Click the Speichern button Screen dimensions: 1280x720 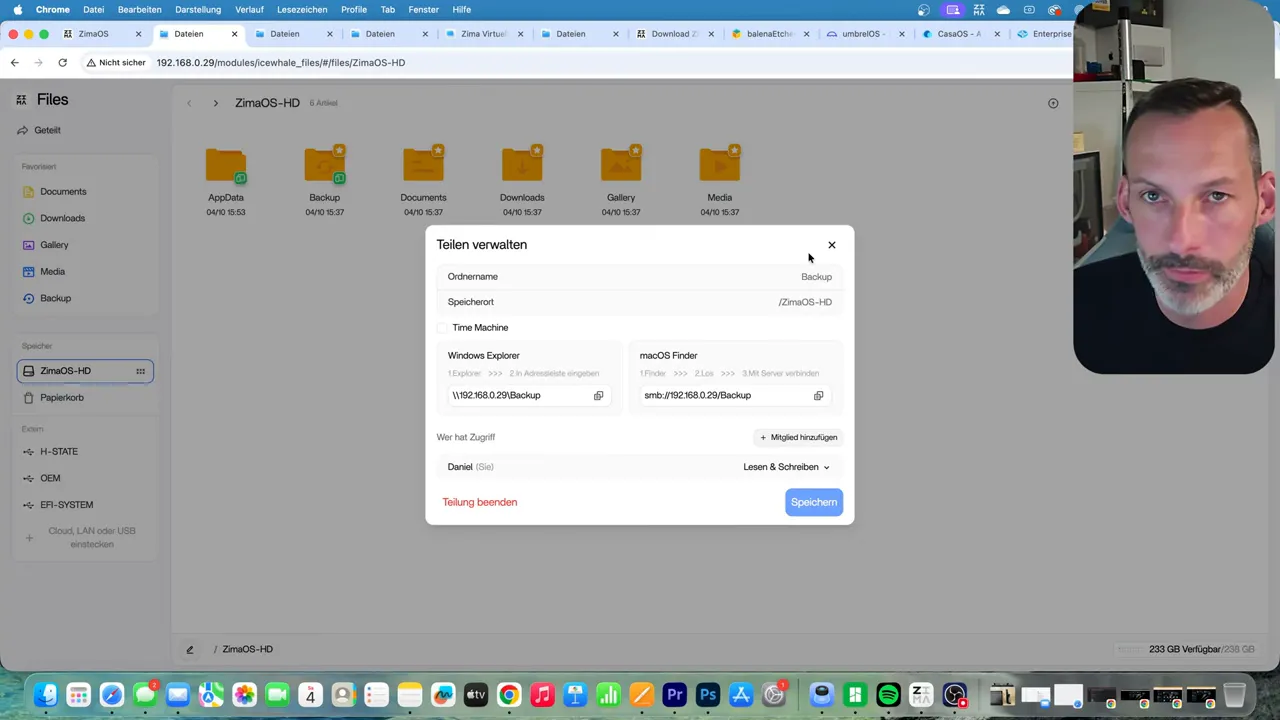pos(813,502)
